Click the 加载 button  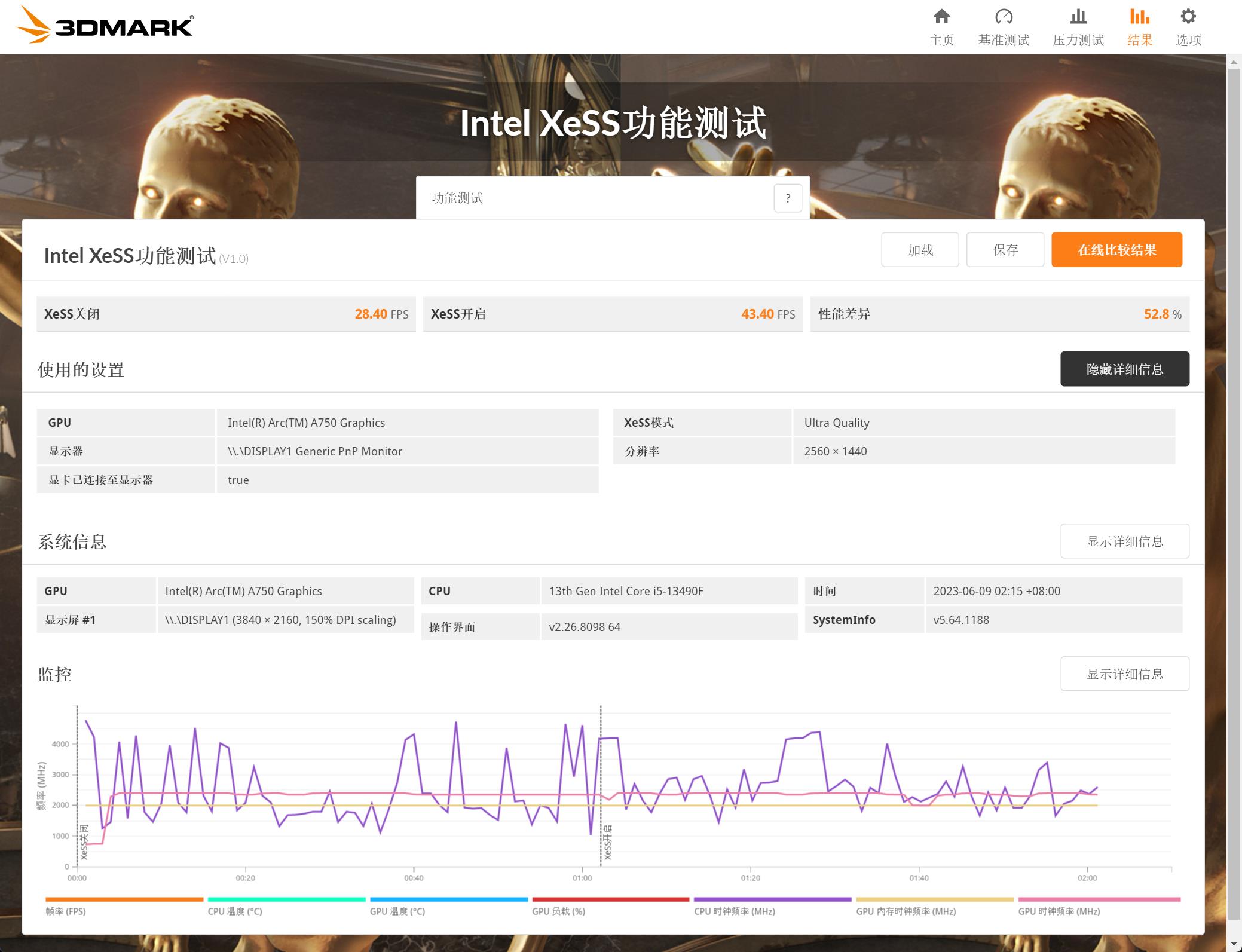click(x=920, y=250)
